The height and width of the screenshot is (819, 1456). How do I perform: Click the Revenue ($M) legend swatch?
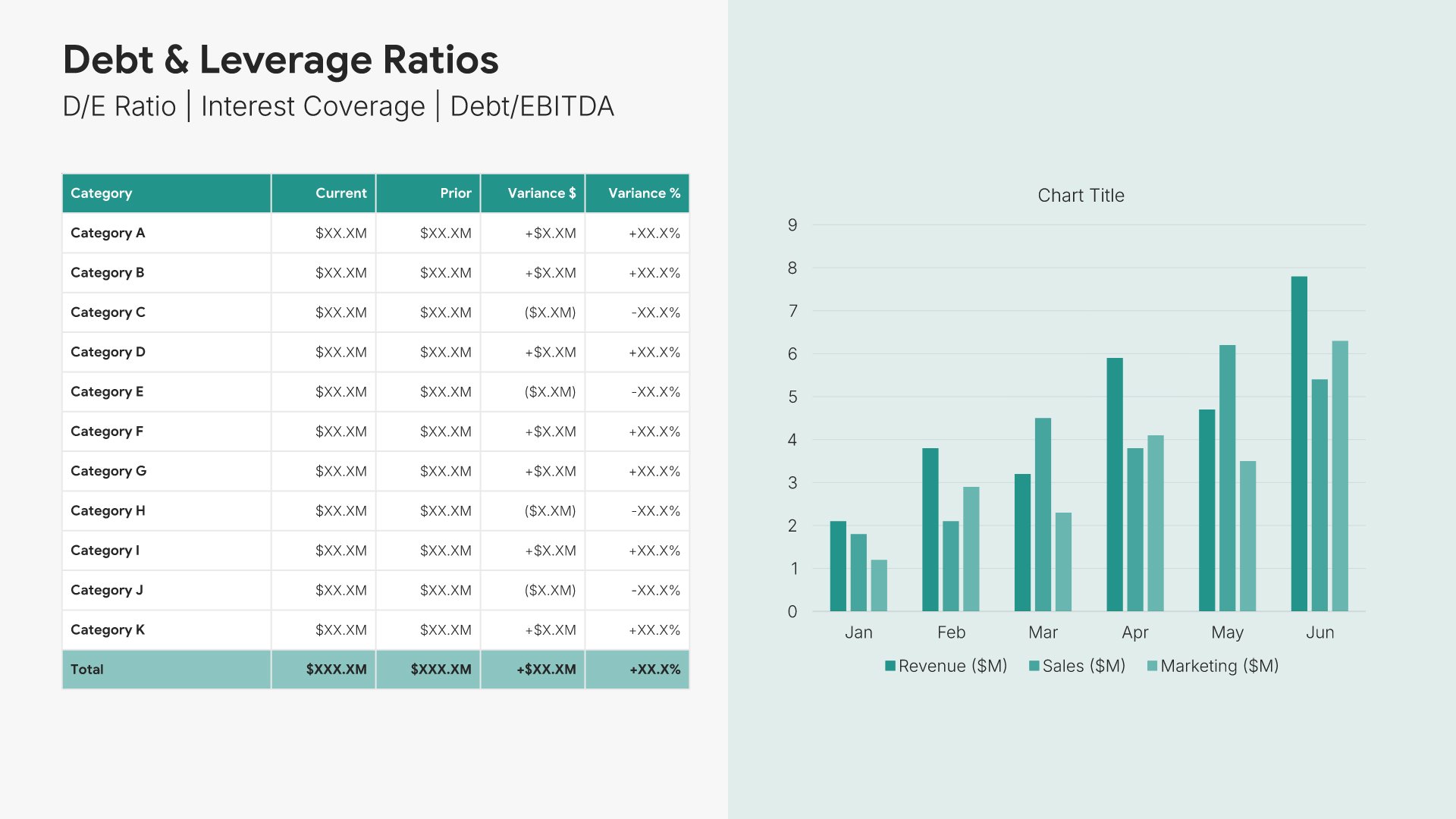point(890,666)
